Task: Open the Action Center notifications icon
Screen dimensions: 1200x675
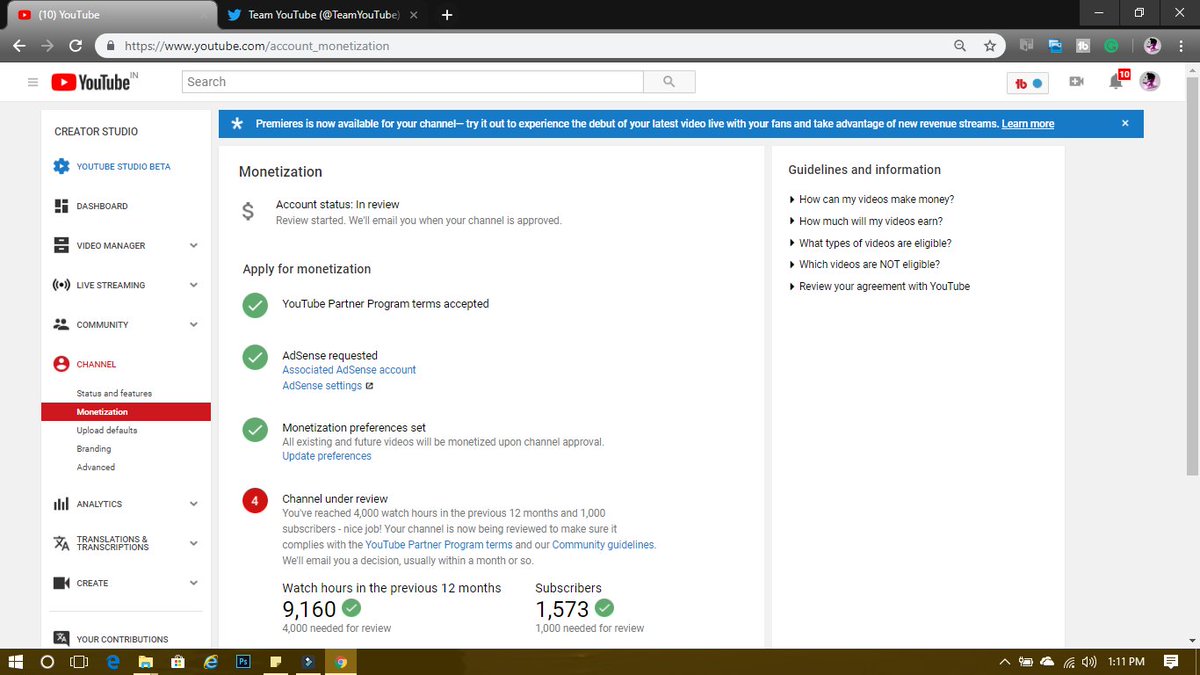Action: click(1171, 662)
